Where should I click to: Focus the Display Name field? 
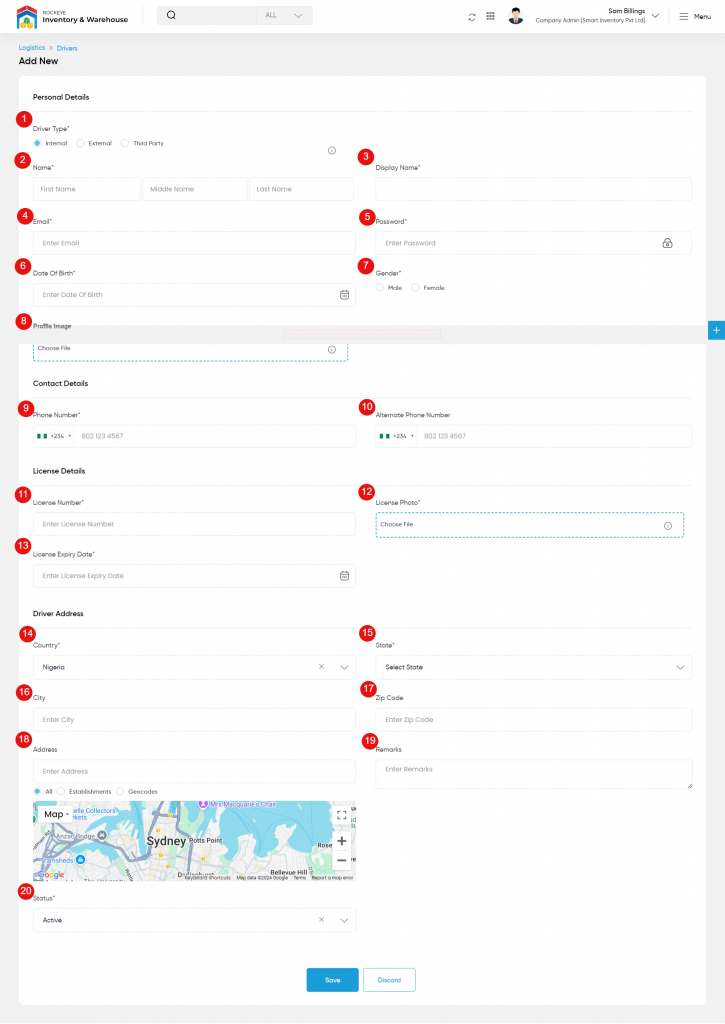click(534, 189)
